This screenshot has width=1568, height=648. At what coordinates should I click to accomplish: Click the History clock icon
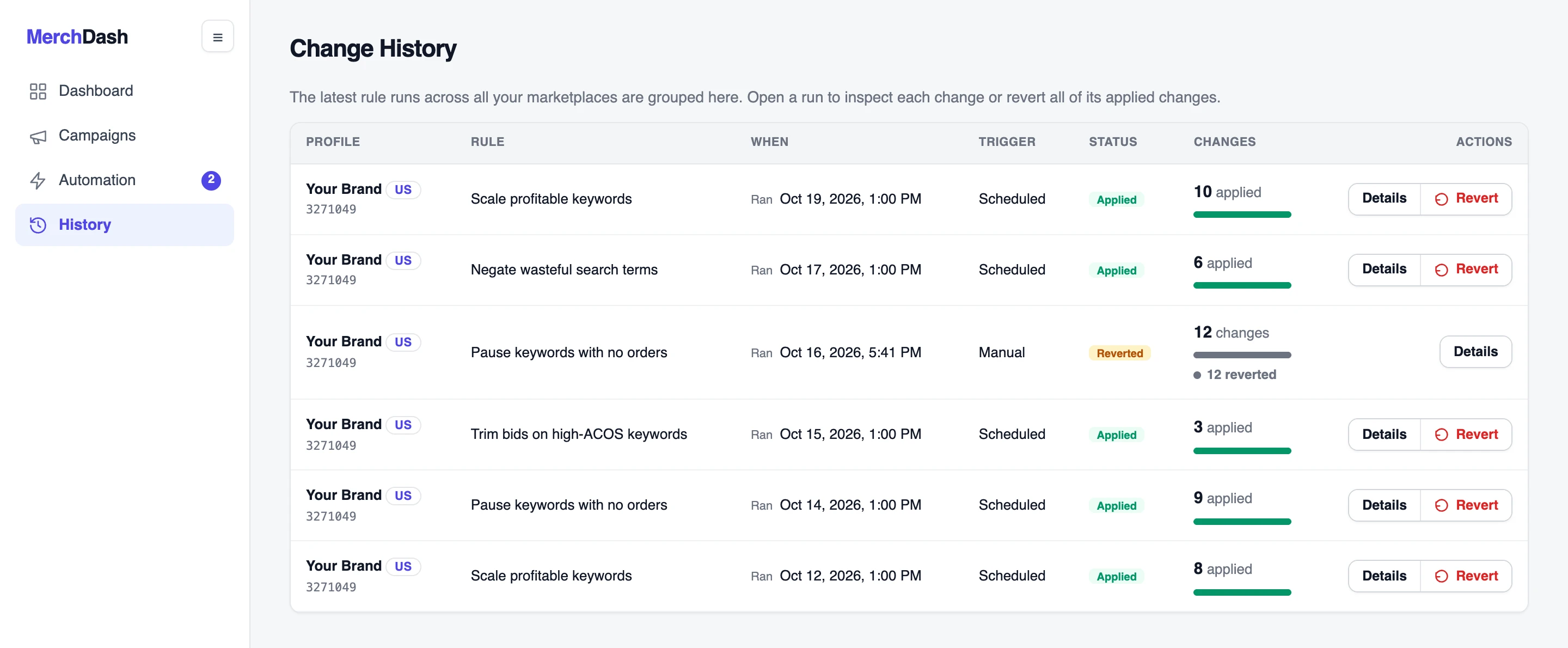click(38, 225)
